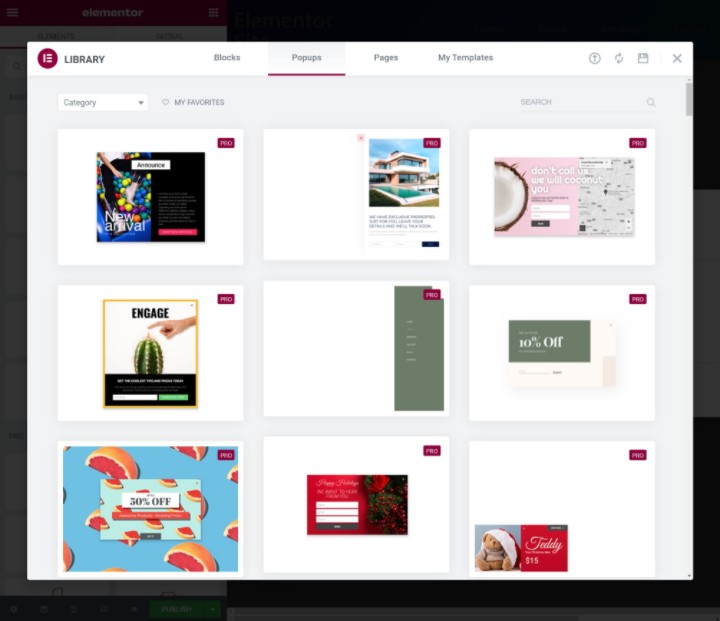Click inside the Search templates field
This screenshot has width=720, height=621.
580,102
